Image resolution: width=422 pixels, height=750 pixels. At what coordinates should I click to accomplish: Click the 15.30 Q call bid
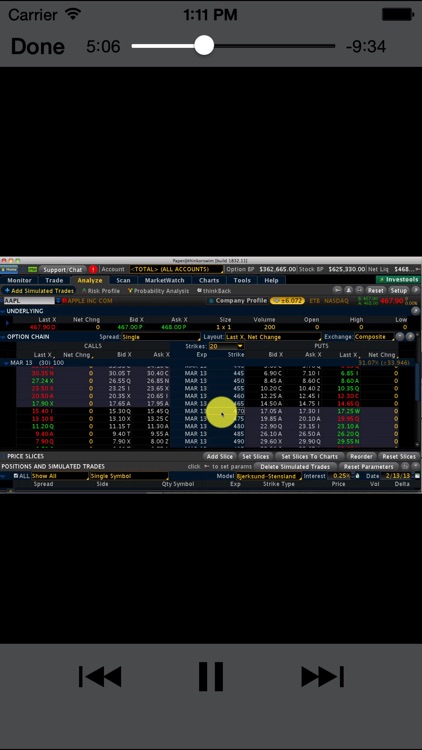(120, 411)
